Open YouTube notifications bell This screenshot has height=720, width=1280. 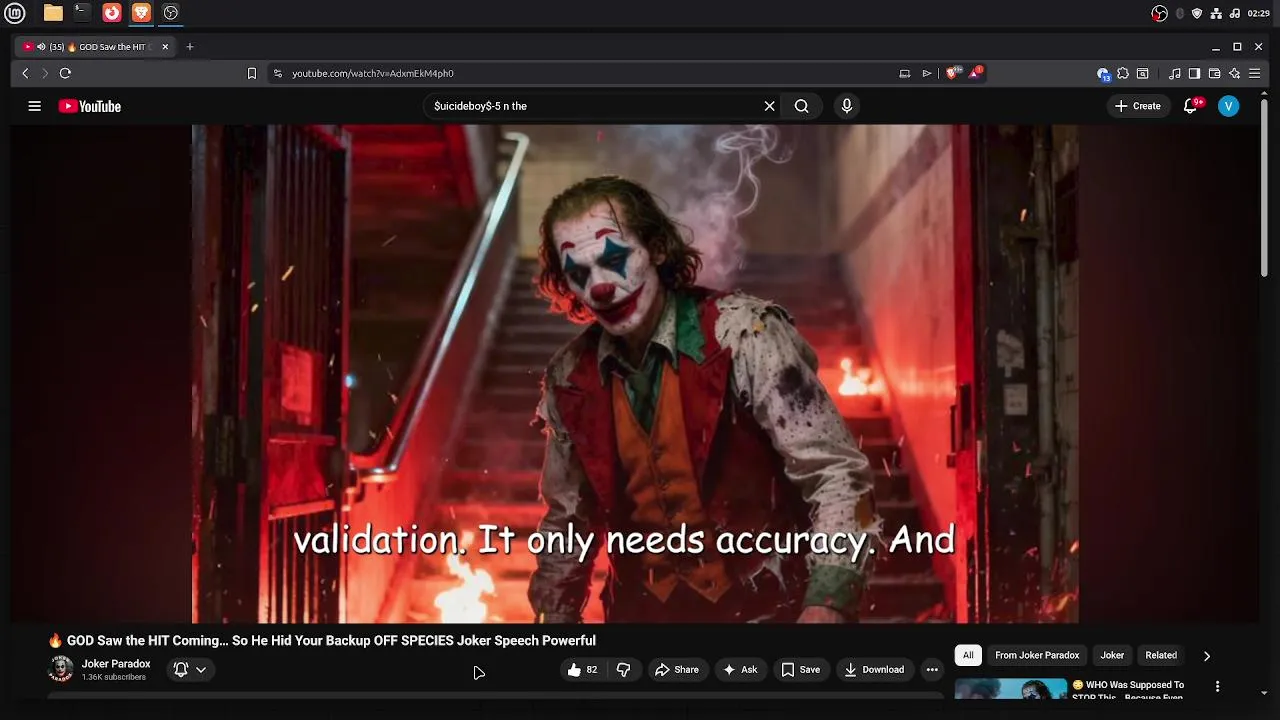point(1190,106)
